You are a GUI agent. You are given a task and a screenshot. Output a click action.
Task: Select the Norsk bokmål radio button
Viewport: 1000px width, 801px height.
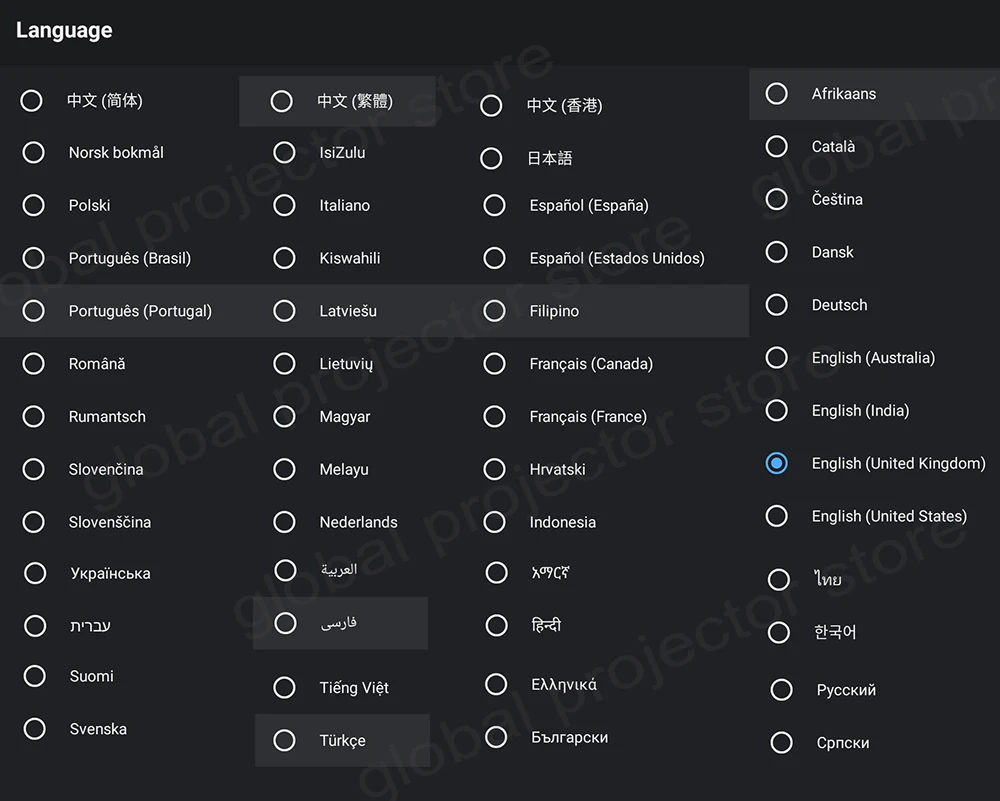[x=34, y=153]
